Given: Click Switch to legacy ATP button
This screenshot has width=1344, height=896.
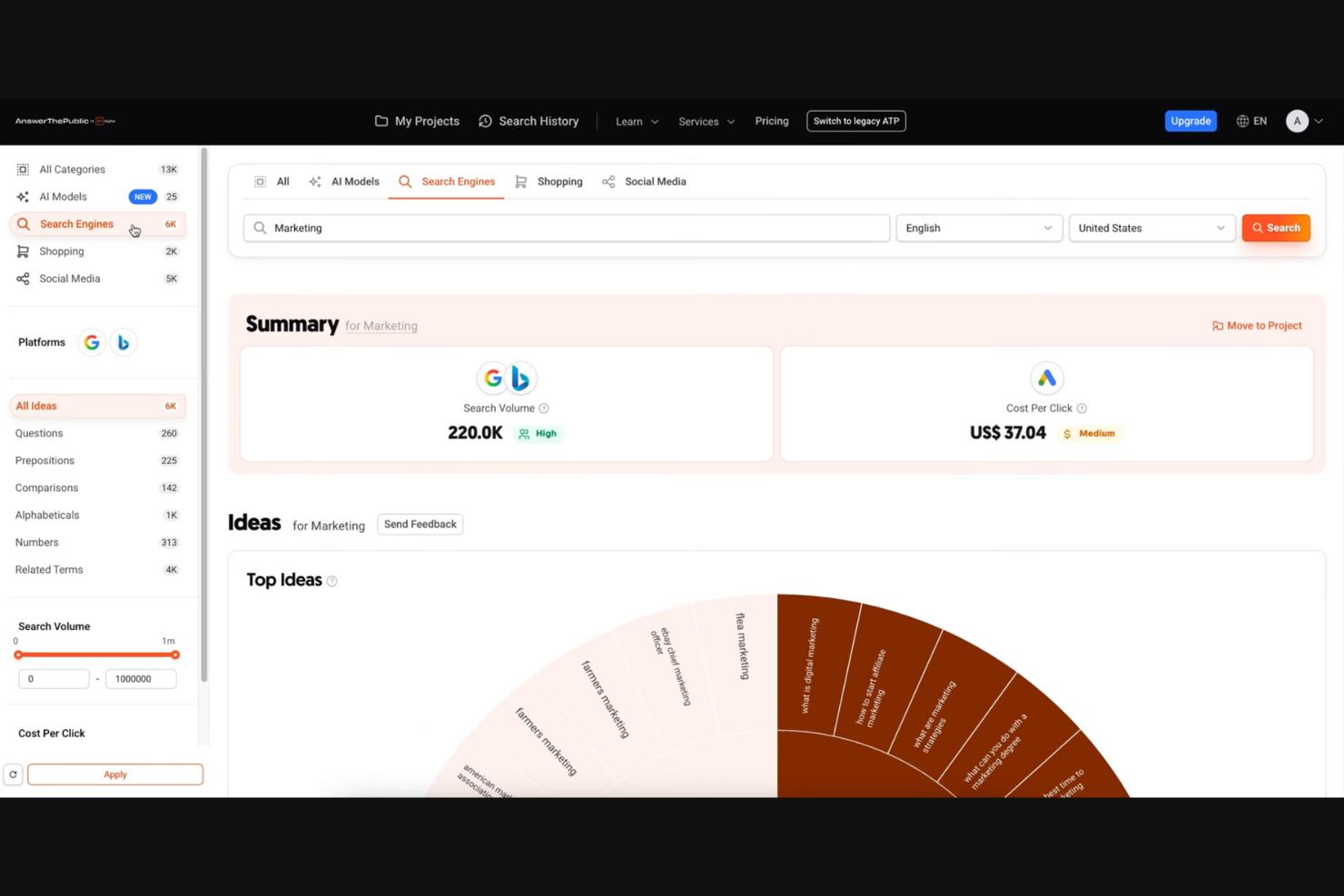Looking at the screenshot, I should click(856, 121).
